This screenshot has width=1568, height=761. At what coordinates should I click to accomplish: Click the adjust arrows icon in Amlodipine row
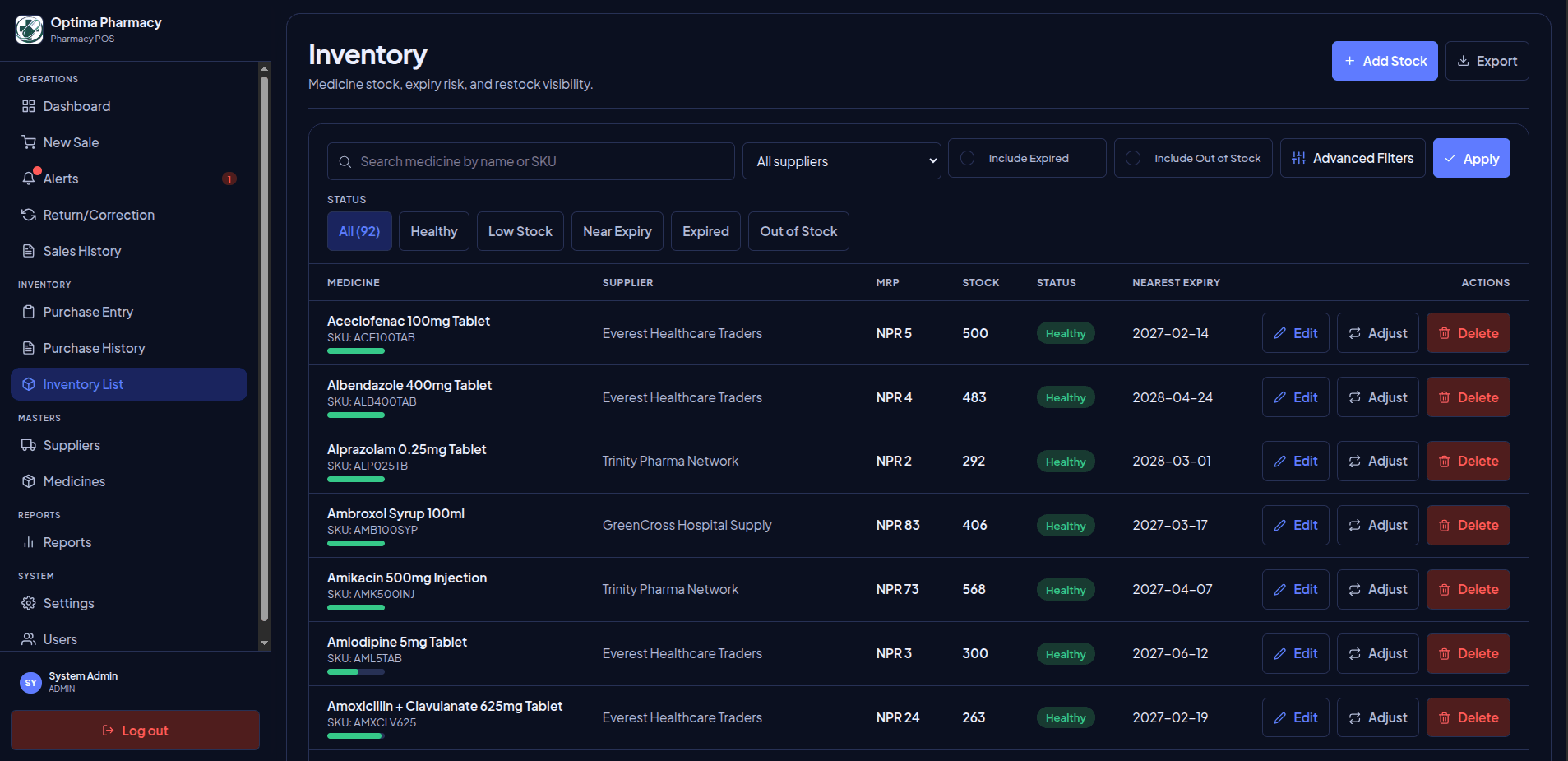coord(1355,654)
